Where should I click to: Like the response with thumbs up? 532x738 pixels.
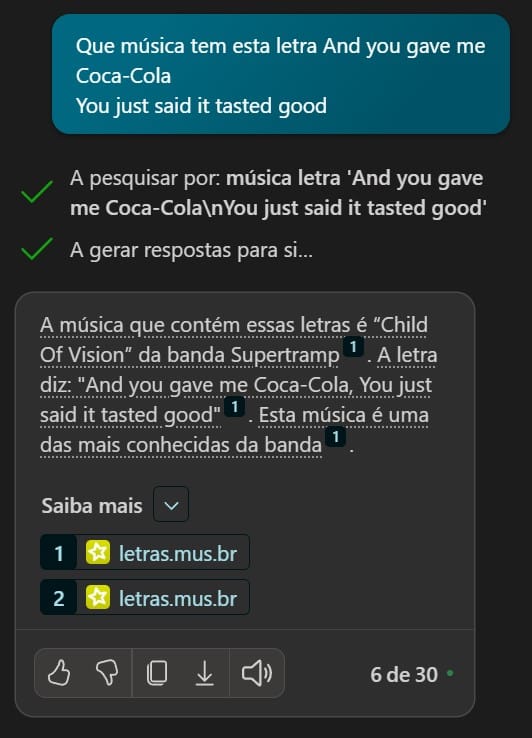59,672
